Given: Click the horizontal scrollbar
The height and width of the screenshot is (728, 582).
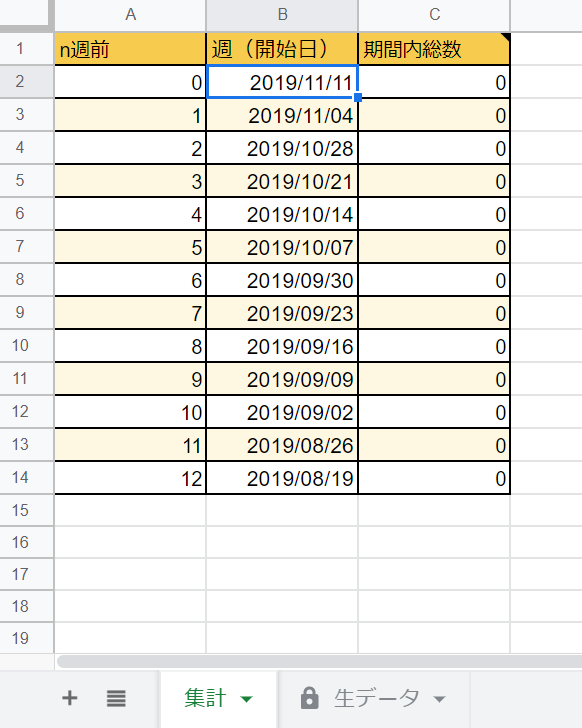Looking at the screenshot, I should (319, 662).
